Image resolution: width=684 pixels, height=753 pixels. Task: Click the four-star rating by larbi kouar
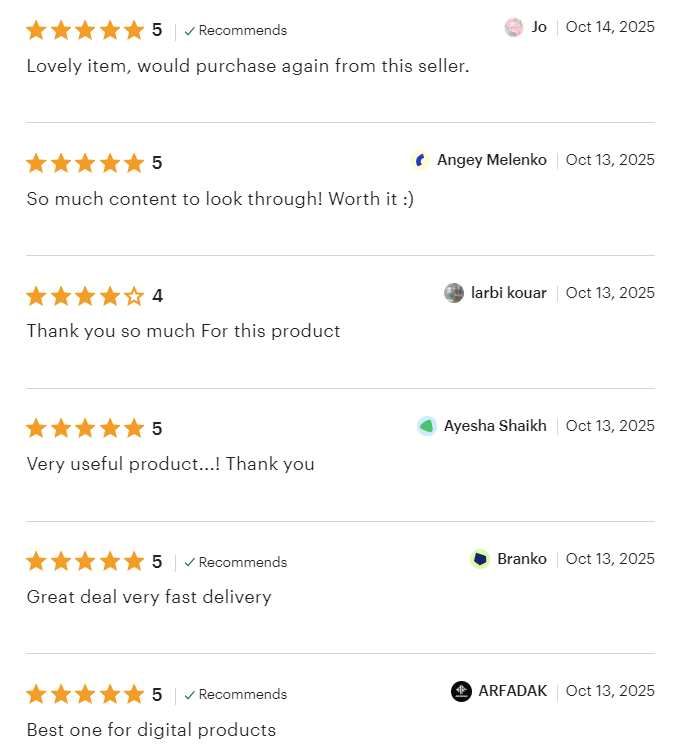point(85,296)
